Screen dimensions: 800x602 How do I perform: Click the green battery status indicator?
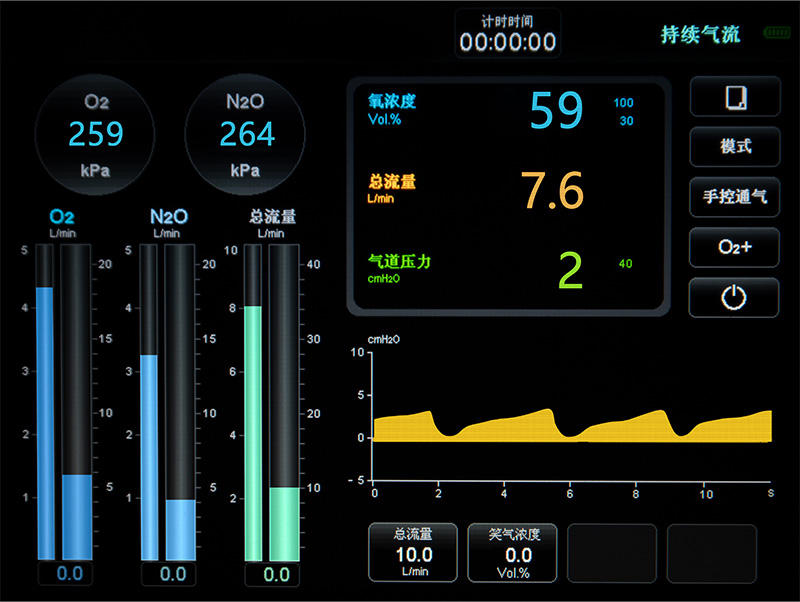pos(776,33)
